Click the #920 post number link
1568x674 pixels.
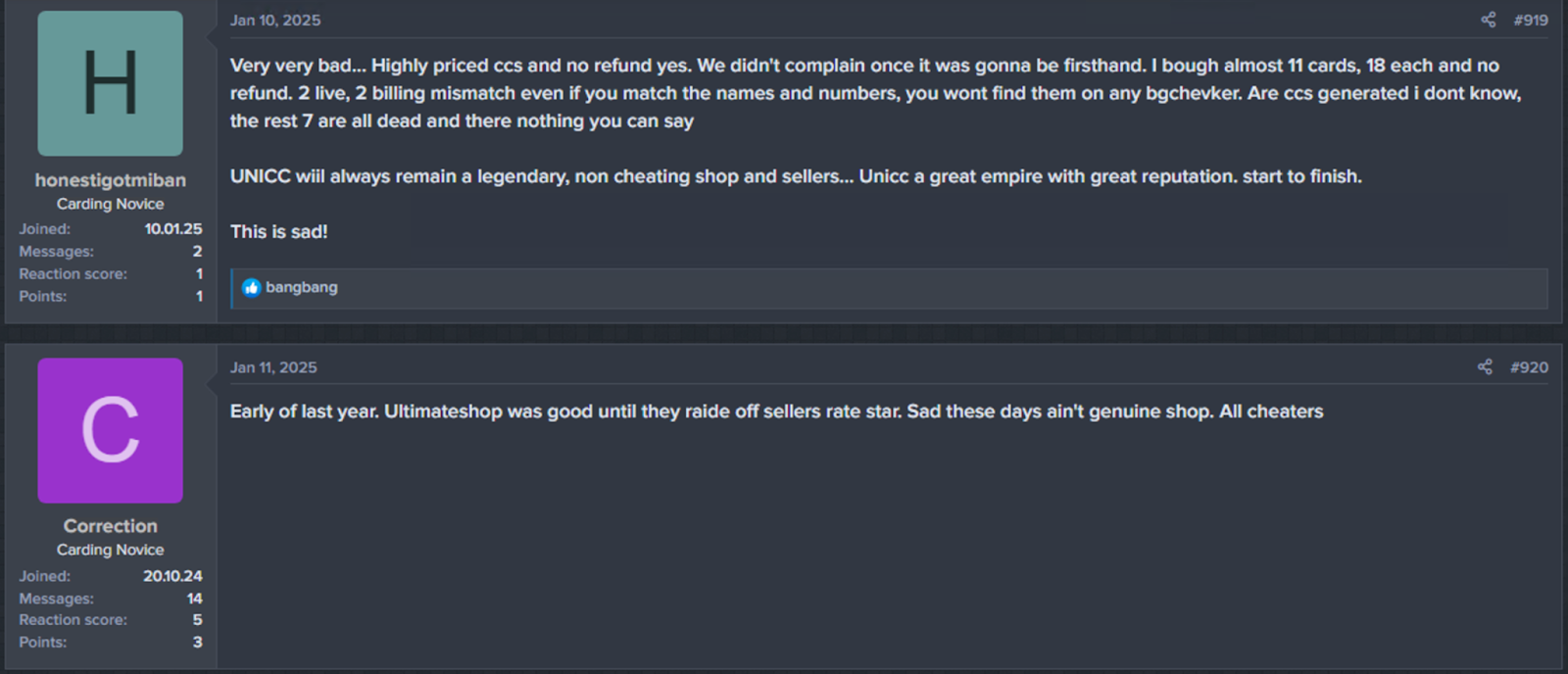(1530, 365)
